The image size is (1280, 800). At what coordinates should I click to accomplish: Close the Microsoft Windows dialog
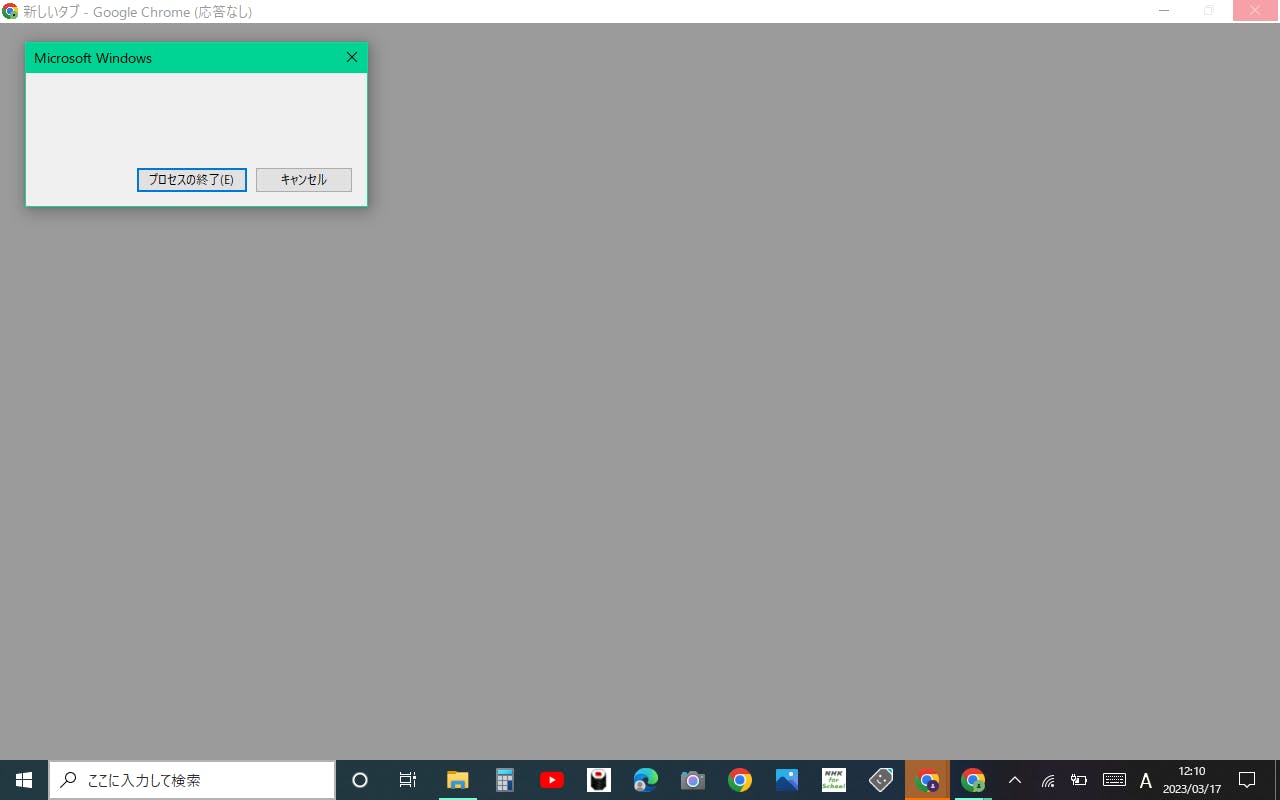pos(351,58)
